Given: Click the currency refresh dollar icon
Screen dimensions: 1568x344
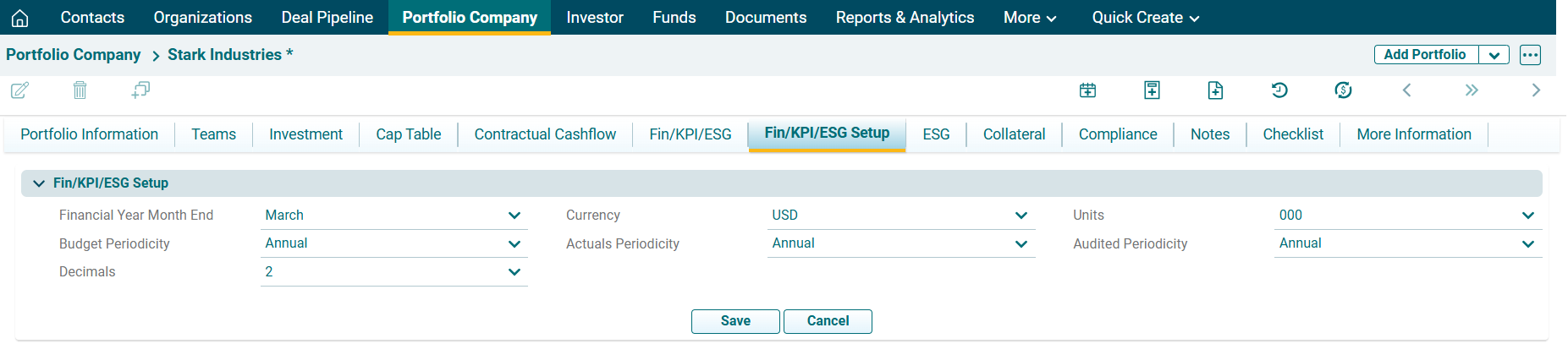Looking at the screenshot, I should coord(1343,90).
